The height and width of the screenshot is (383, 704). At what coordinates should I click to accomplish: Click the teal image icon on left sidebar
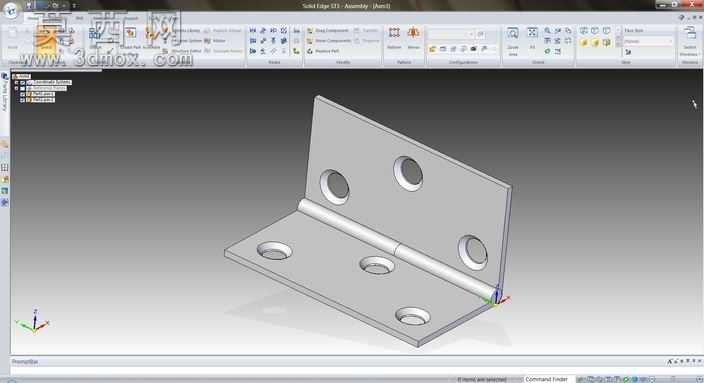pos(4,191)
